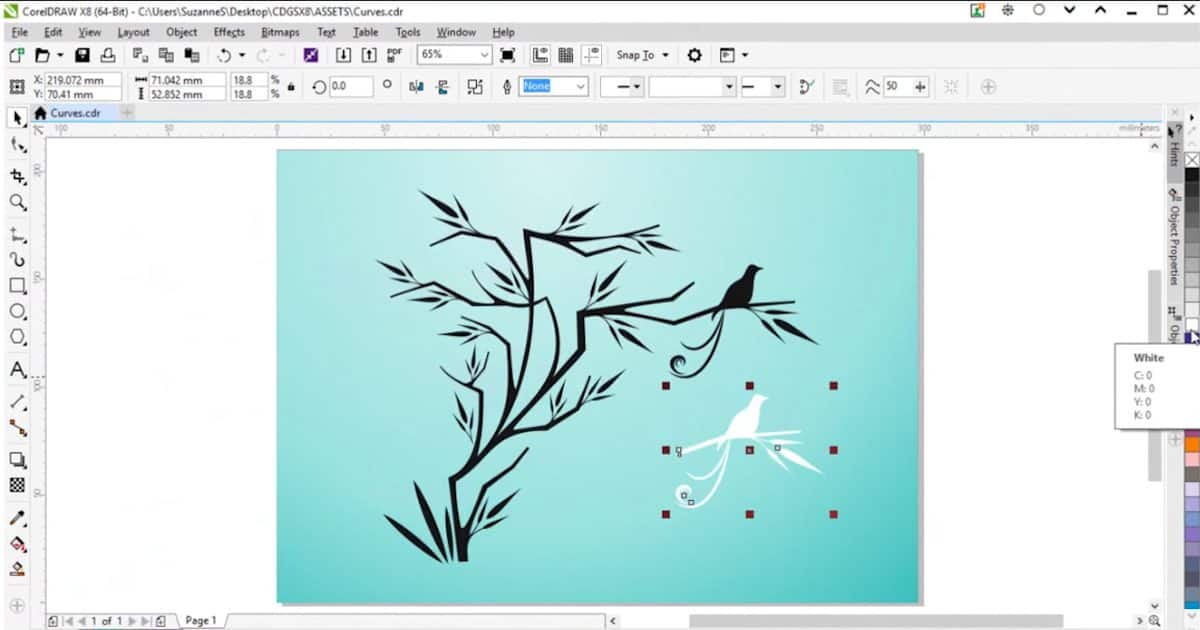Open outline width dropdown showing None
This screenshot has height=630, width=1200.
point(580,87)
